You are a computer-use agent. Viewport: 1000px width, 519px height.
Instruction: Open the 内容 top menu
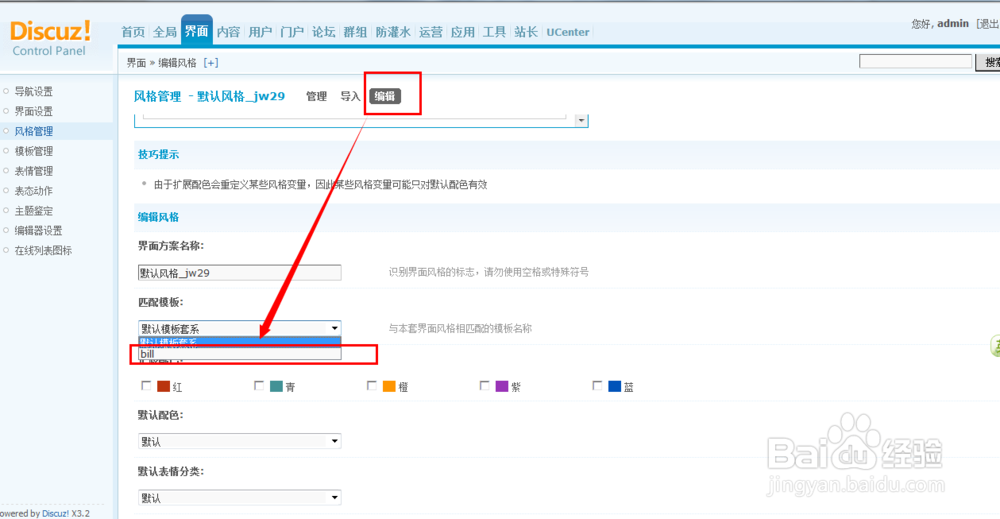coord(228,32)
